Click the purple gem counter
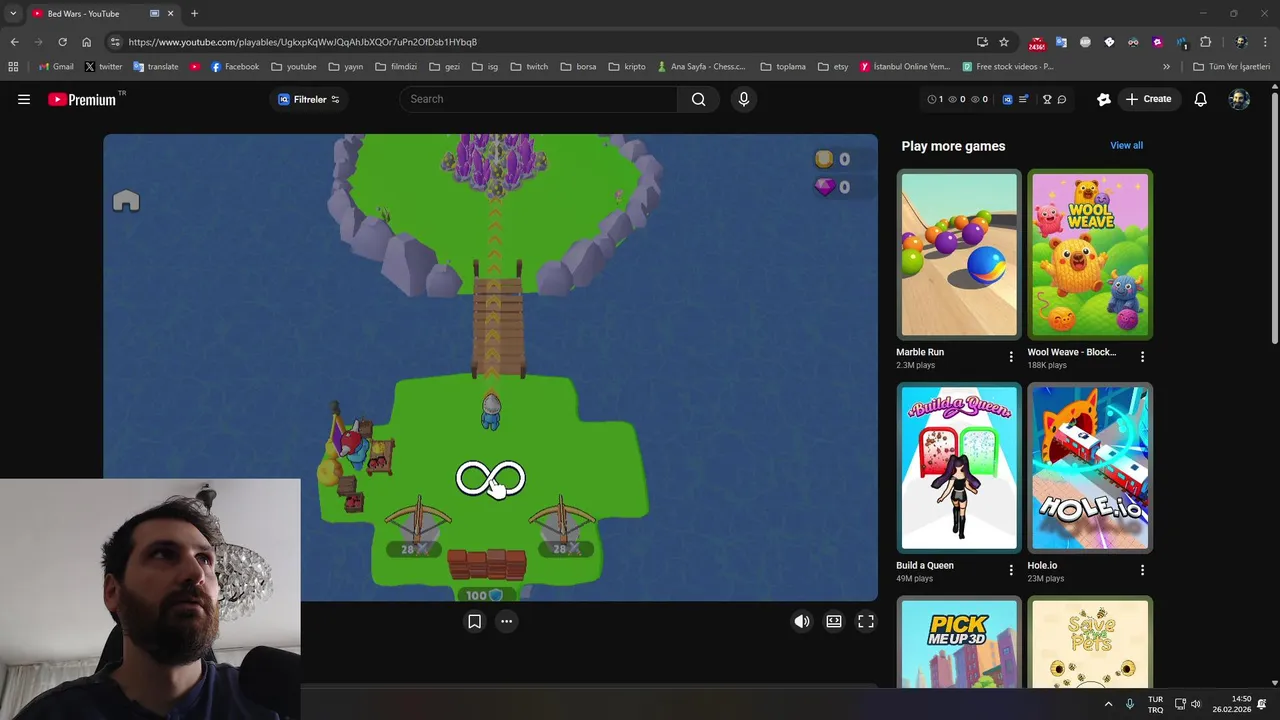This screenshot has height=720, width=1280. point(832,187)
